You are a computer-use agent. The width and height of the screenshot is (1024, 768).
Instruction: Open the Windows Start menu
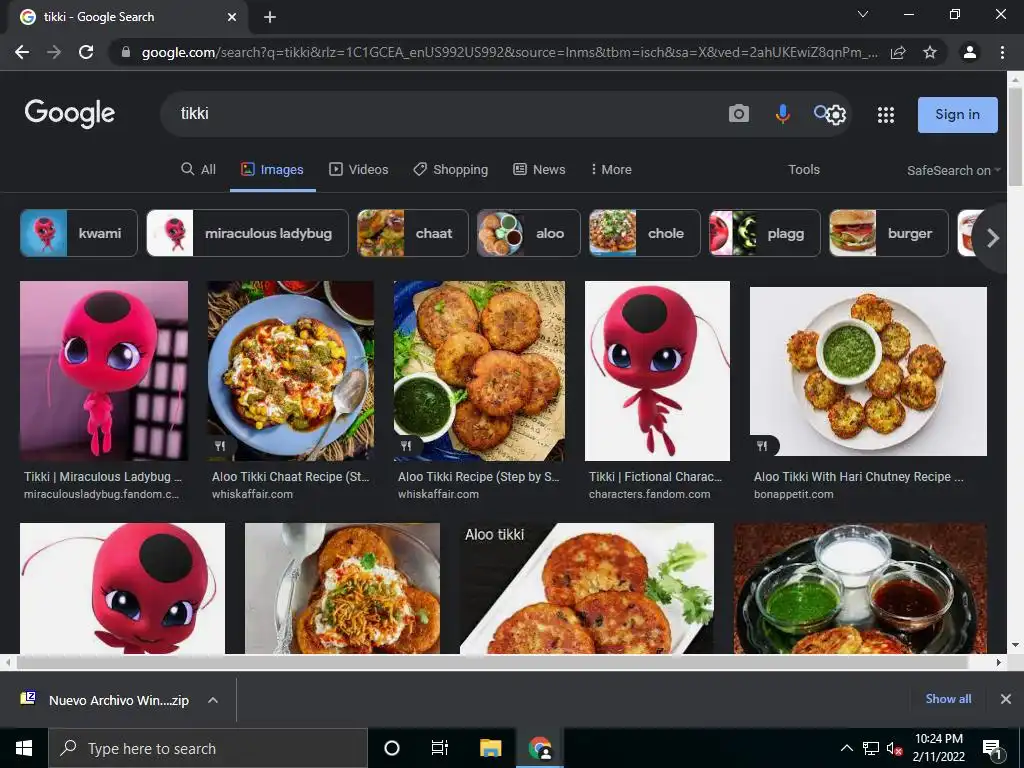pos(24,748)
